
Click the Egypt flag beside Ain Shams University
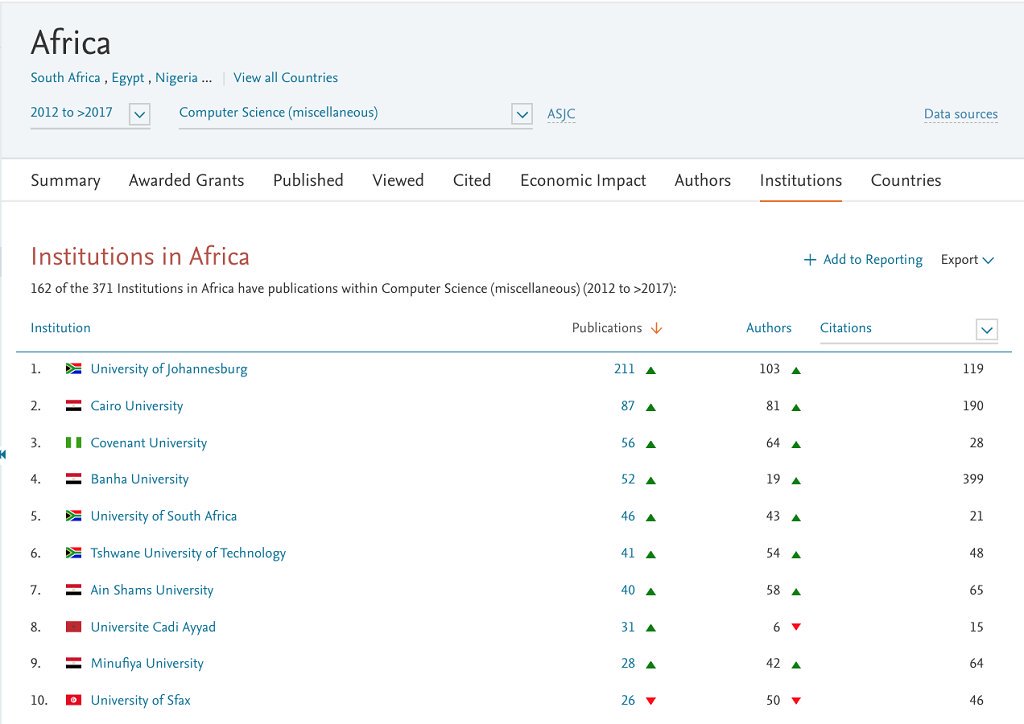(x=73, y=590)
